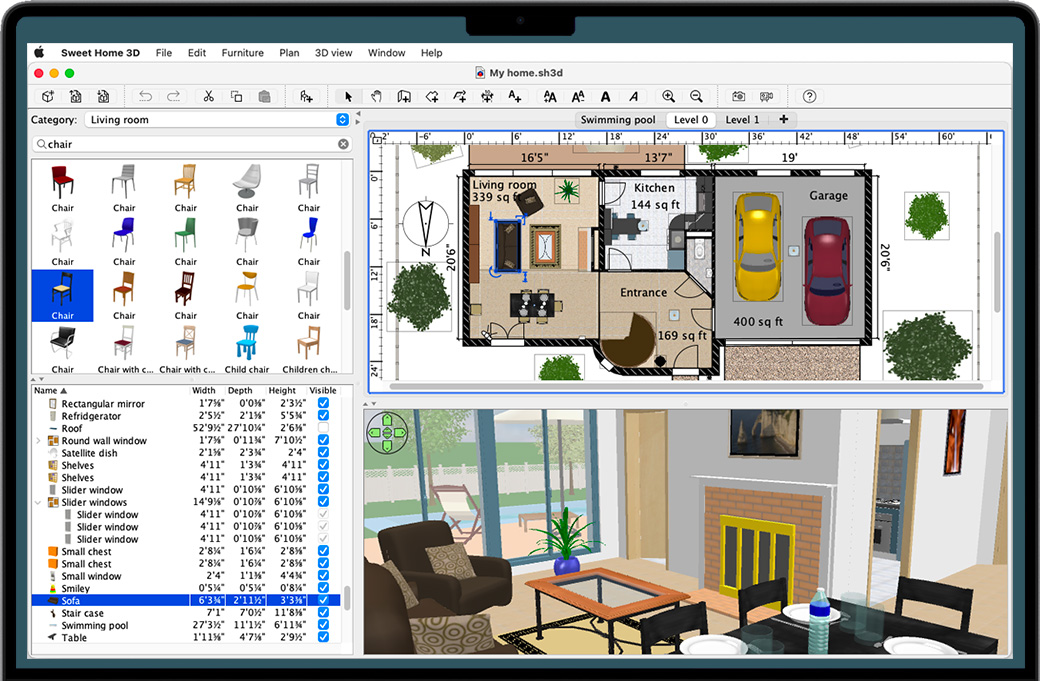Toggle Visible checkbox for Swimming pool row

click(323, 625)
